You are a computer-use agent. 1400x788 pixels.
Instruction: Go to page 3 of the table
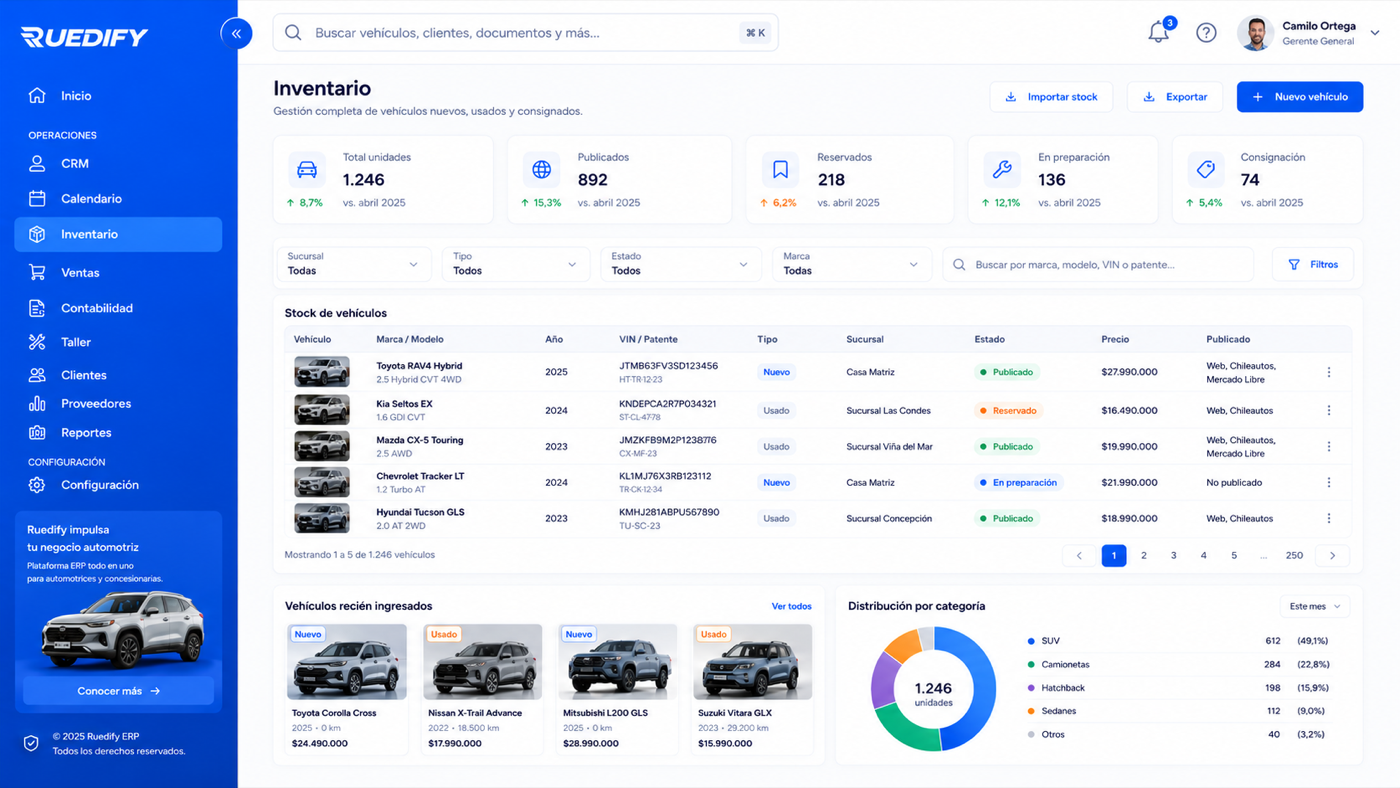pos(1174,555)
